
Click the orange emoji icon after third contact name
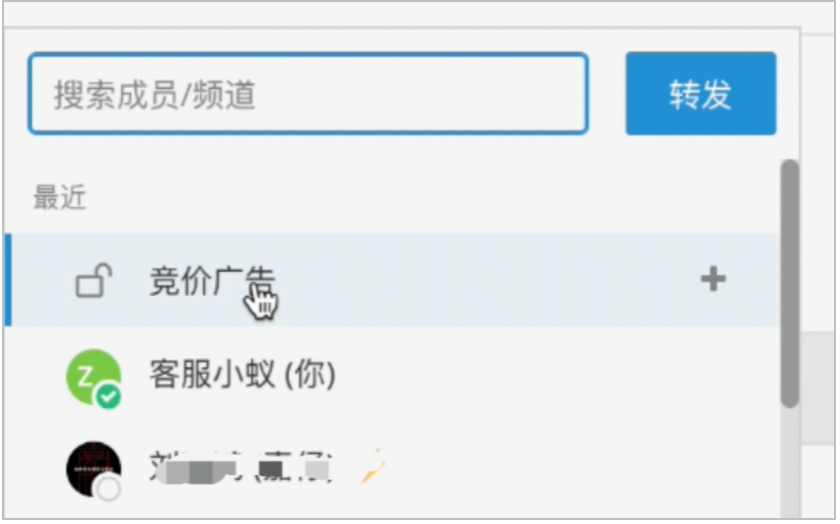[x=373, y=466]
